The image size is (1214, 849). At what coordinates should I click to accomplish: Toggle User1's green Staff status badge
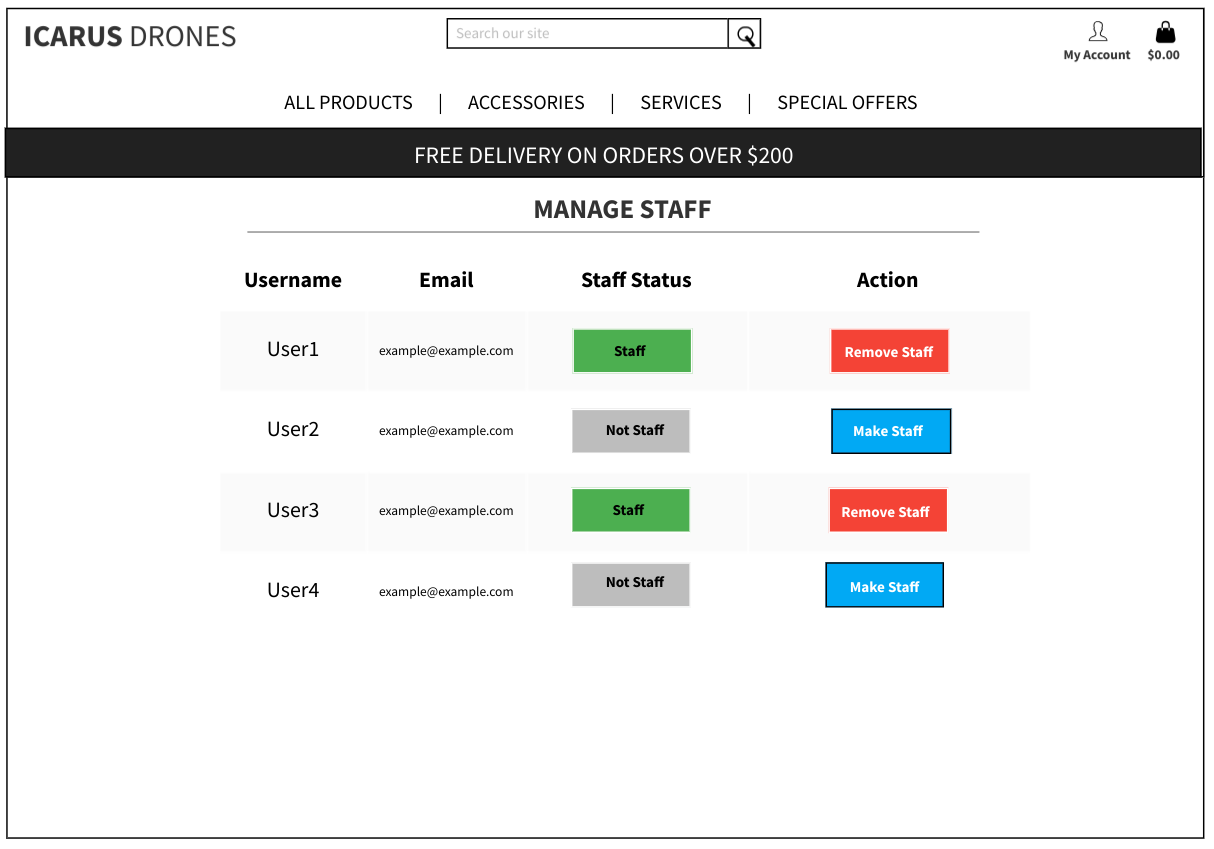[x=632, y=350]
